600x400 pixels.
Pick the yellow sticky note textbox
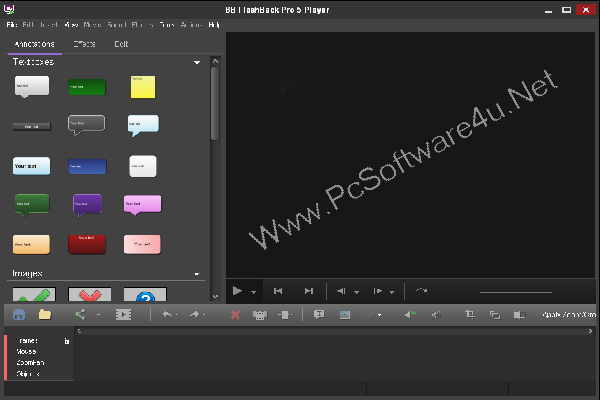click(x=143, y=87)
